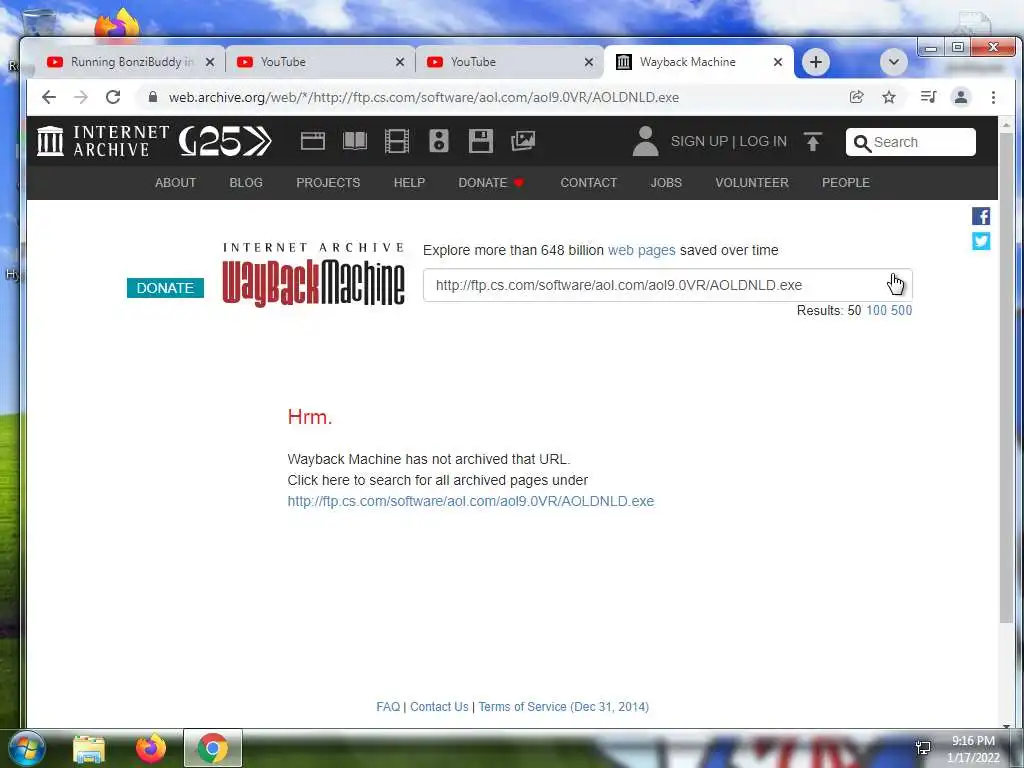The image size is (1024, 768).
Task: Open the Software floppy disk icon
Action: pyautogui.click(x=481, y=141)
